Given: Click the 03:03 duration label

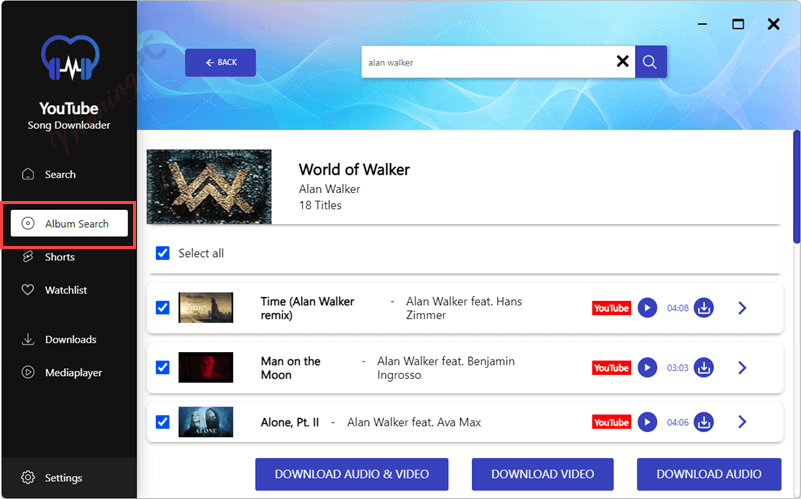Looking at the screenshot, I should (677, 368).
